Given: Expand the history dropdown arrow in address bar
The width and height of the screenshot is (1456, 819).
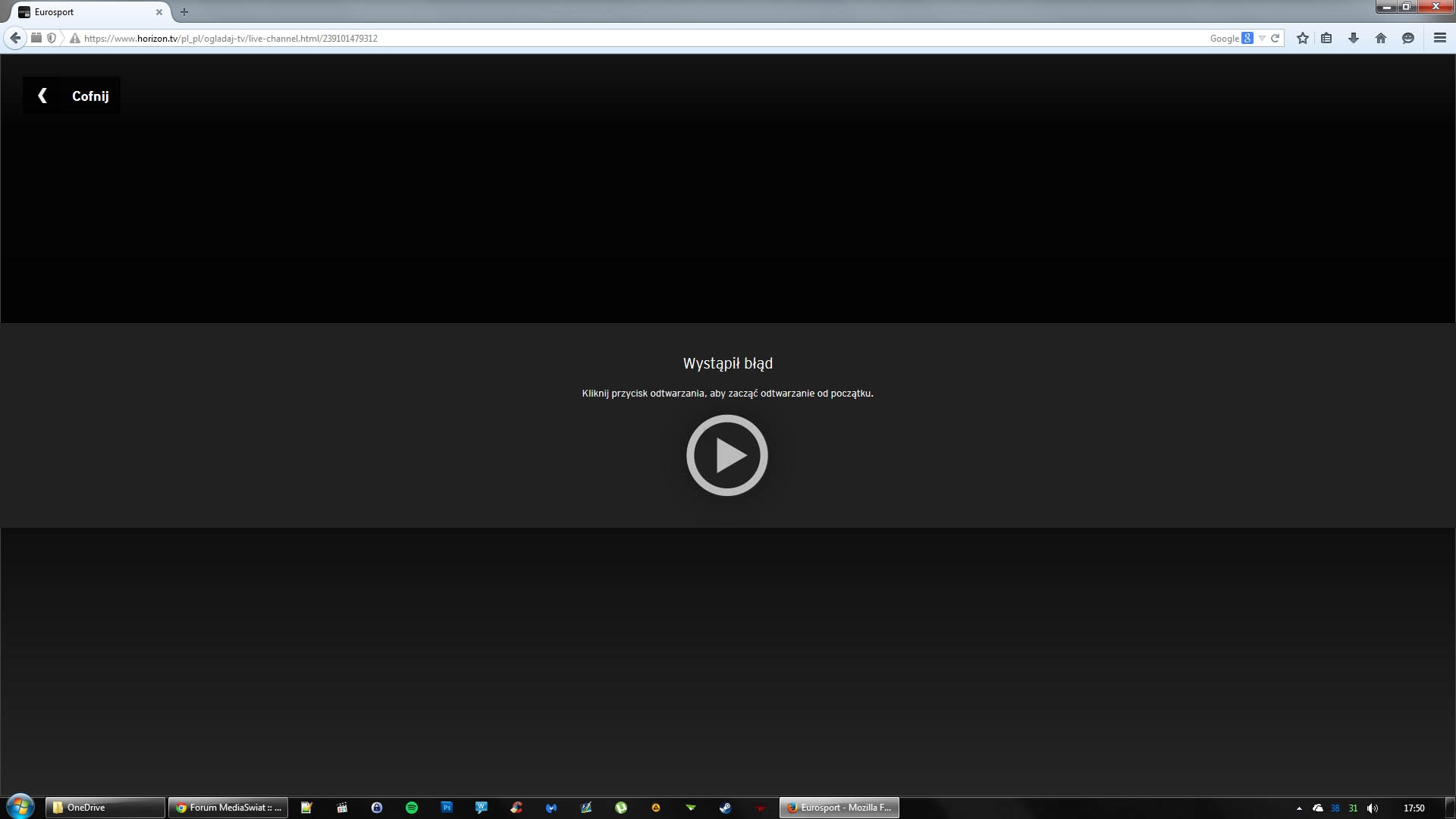Looking at the screenshot, I should [x=1262, y=38].
